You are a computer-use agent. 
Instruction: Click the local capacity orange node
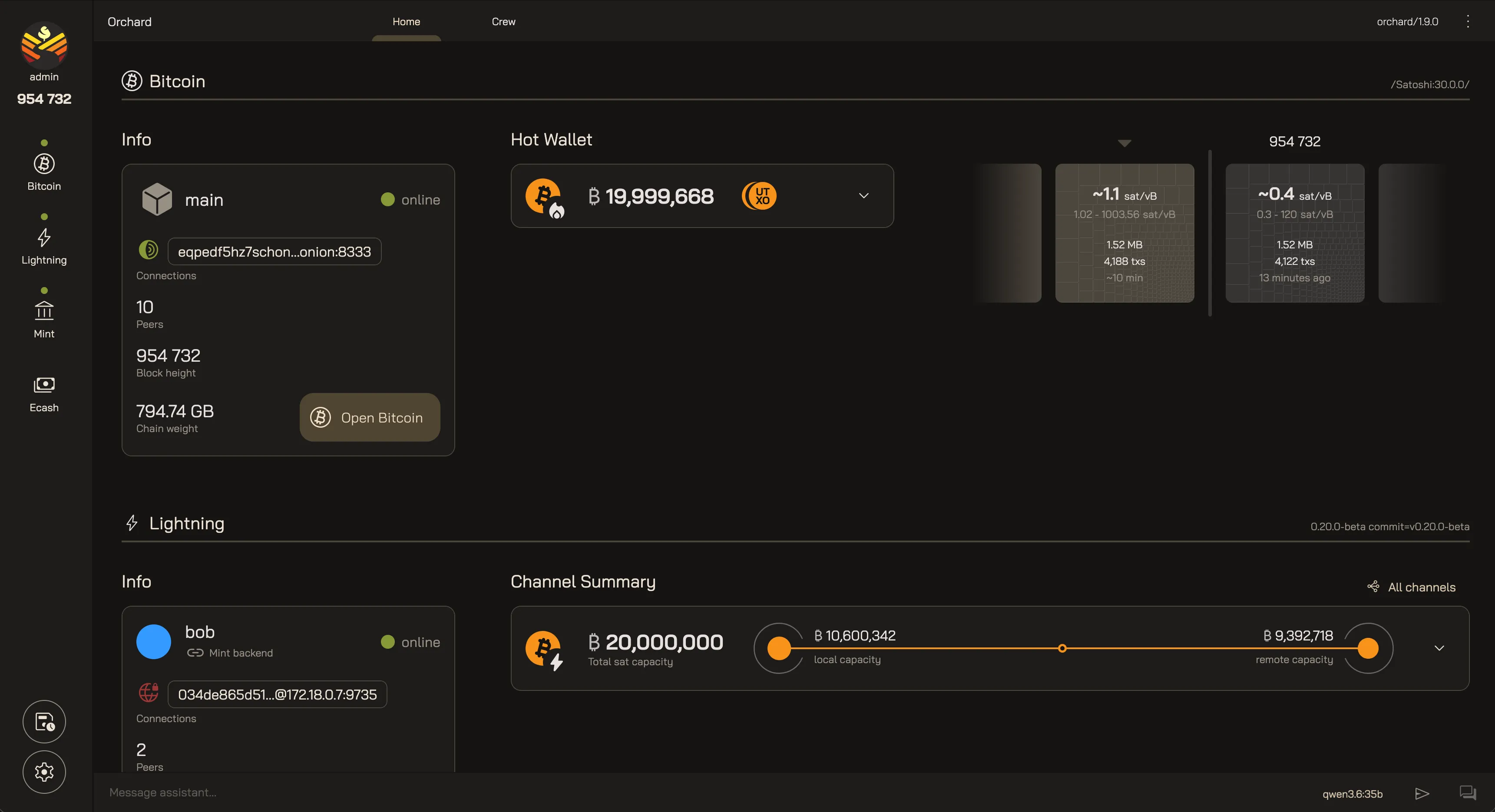click(x=779, y=648)
